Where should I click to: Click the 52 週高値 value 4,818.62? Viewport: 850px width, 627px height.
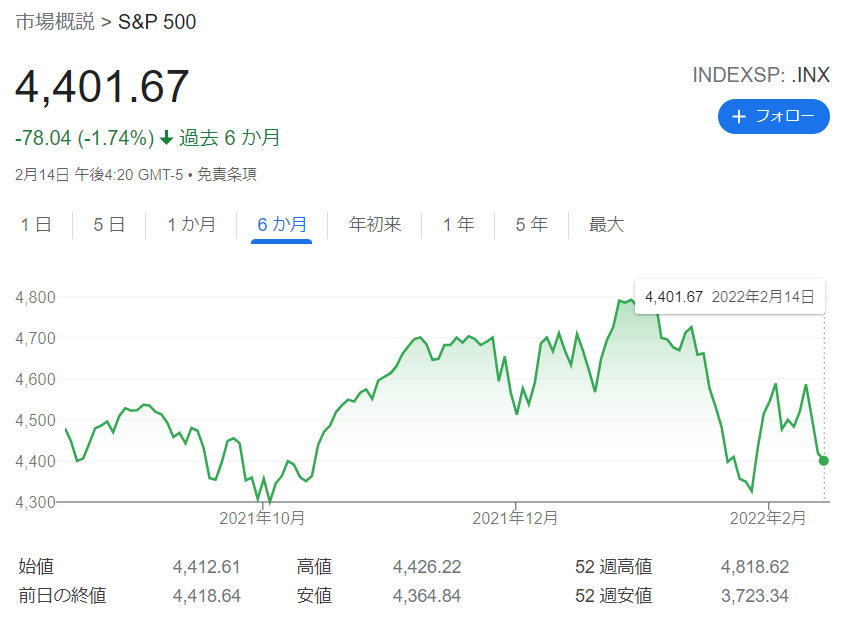[x=755, y=567]
